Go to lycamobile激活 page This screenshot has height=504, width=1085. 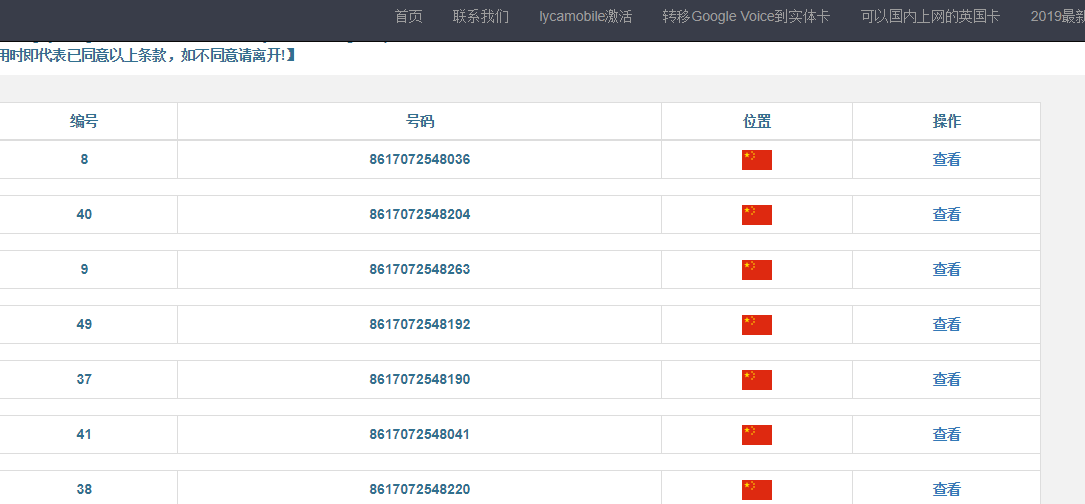tap(585, 17)
